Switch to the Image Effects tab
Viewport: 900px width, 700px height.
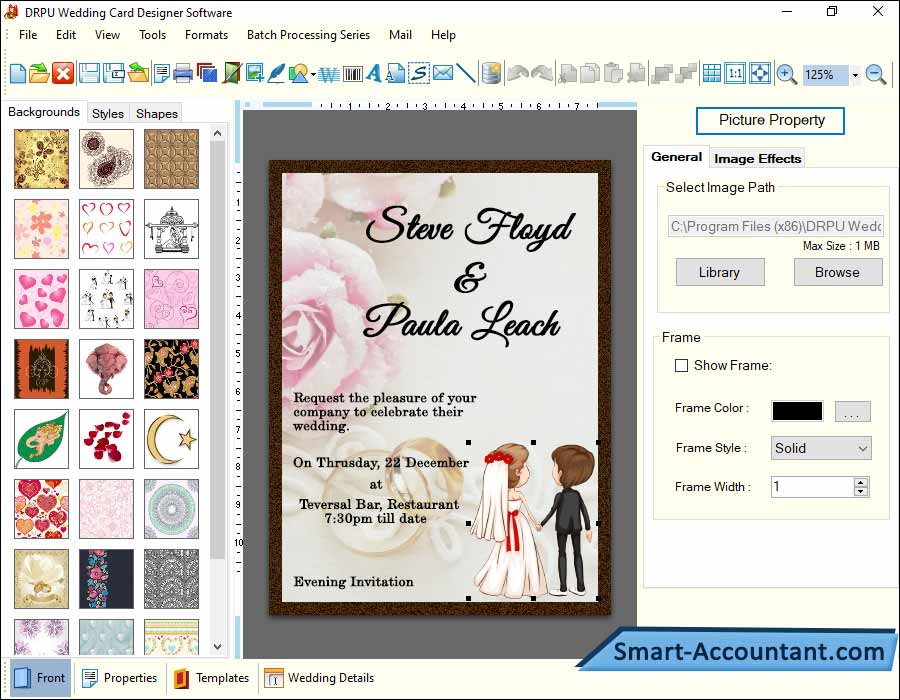(757, 158)
